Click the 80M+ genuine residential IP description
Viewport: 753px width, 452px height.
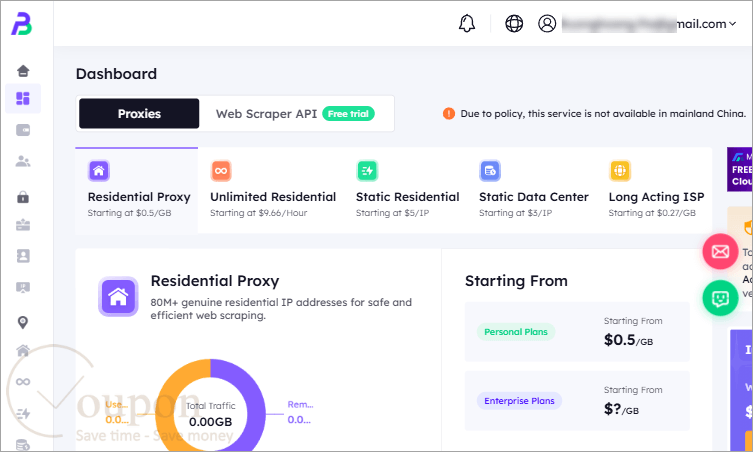coord(281,309)
